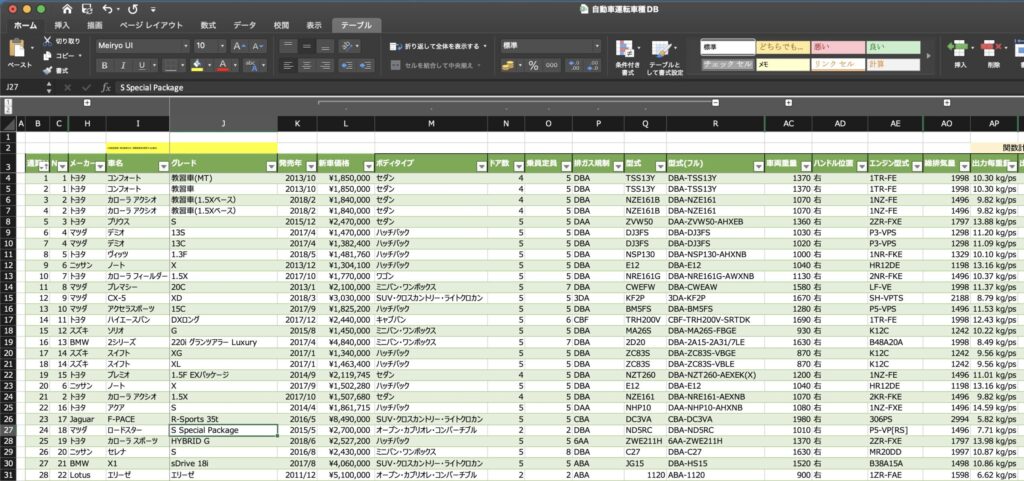The height and width of the screenshot is (481, 1024).
Task: Redo with the circular arrow icon
Action: (x=133, y=9)
